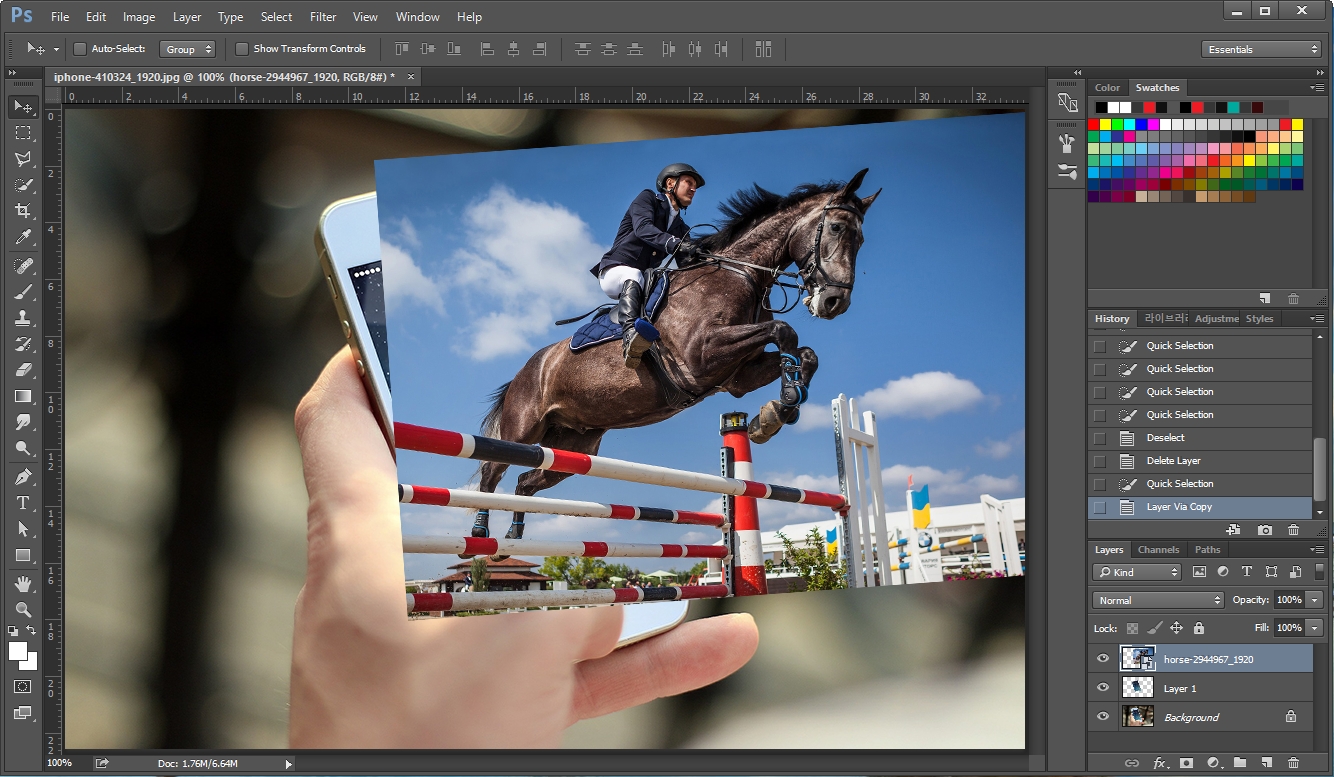1334x777 pixels.
Task: Open the Kind filter dropdown in Layers panel
Action: [1135, 572]
